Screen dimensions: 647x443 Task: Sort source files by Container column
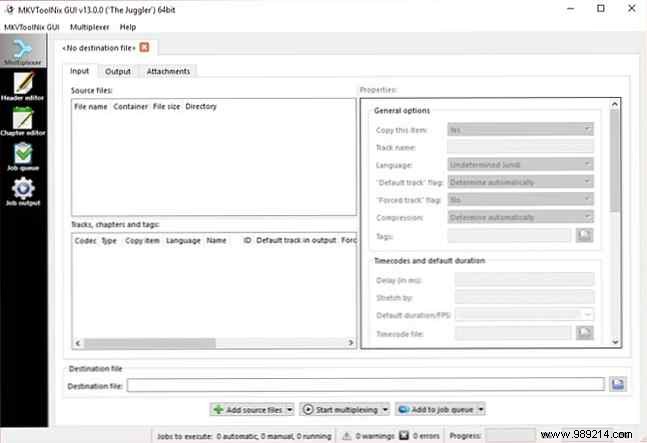(x=130, y=107)
